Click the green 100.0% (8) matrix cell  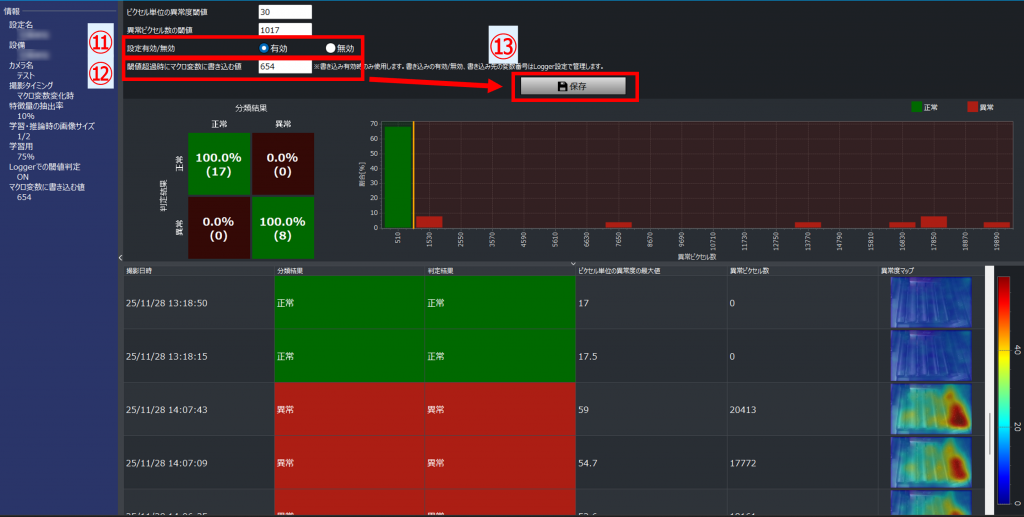281,227
